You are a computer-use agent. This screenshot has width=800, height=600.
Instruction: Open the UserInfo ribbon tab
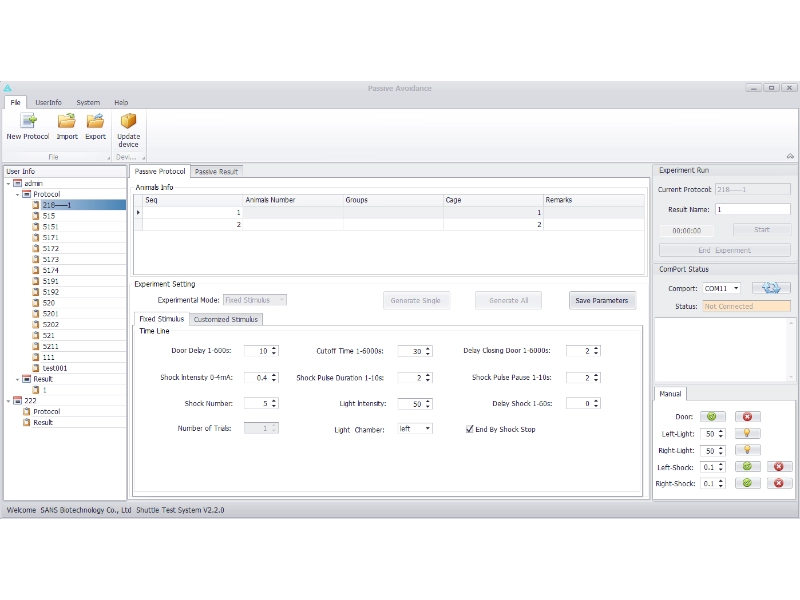click(48, 102)
